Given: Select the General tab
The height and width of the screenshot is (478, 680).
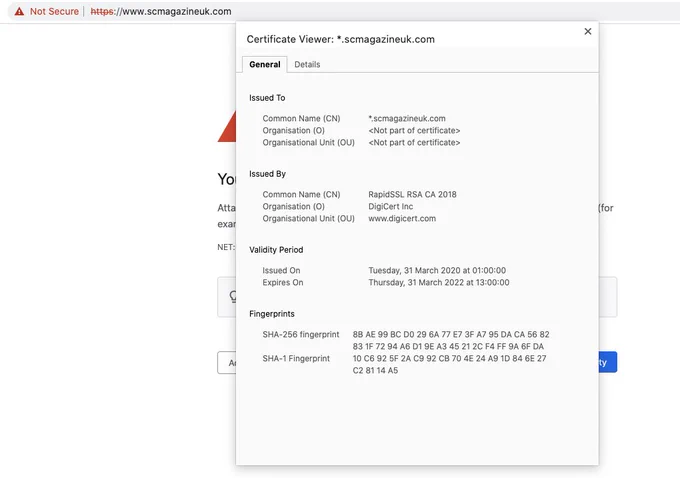Looking at the screenshot, I should tap(265, 65).
